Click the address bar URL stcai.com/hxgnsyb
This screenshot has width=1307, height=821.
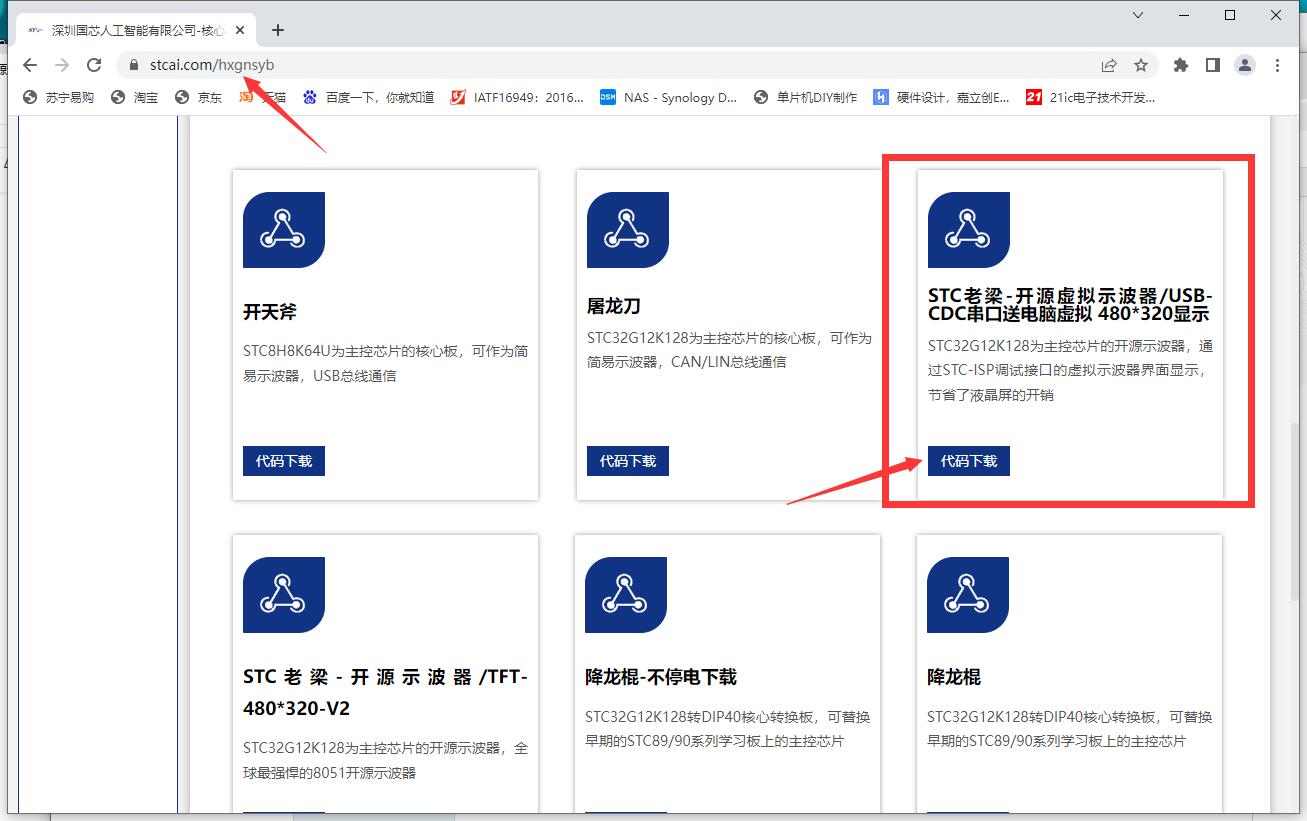click(x=212, y=65)
